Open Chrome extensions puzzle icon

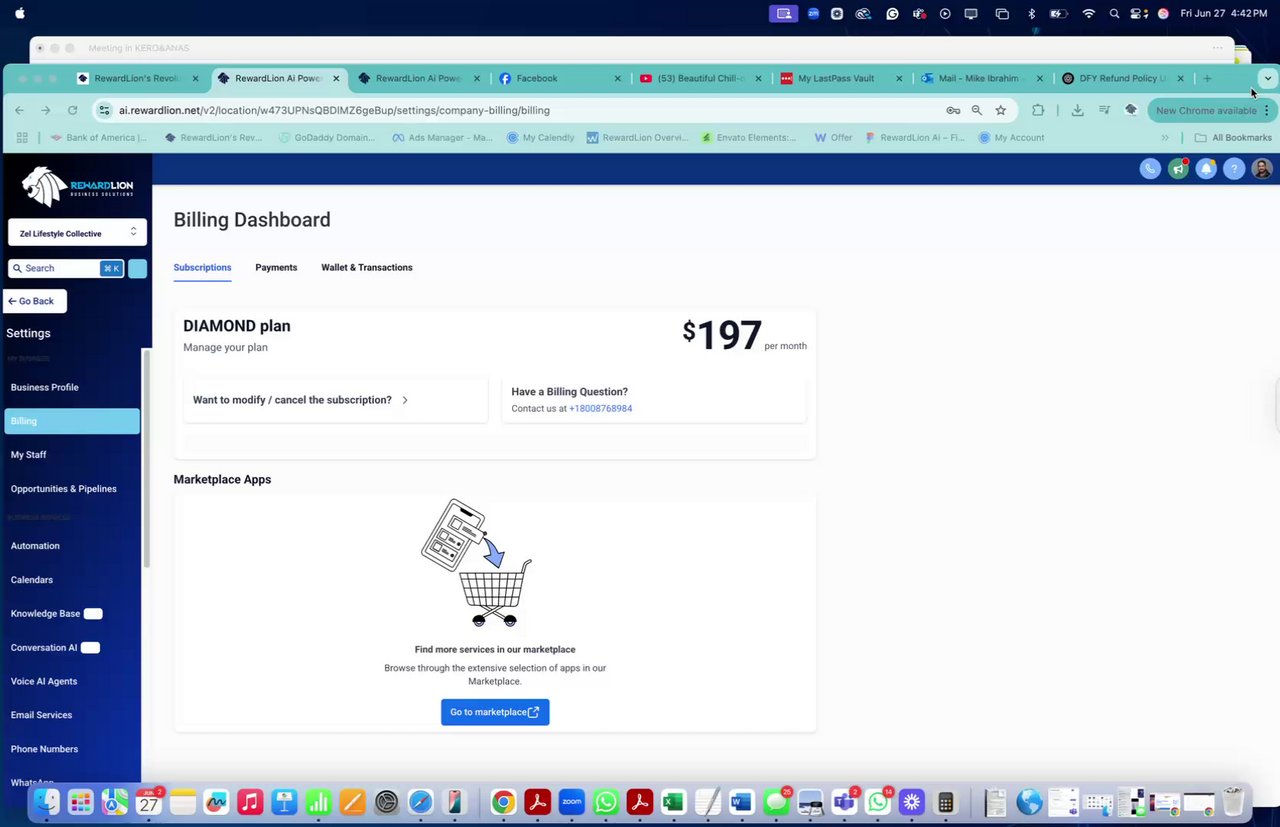pyautogui.click(x=1038, y=110)
